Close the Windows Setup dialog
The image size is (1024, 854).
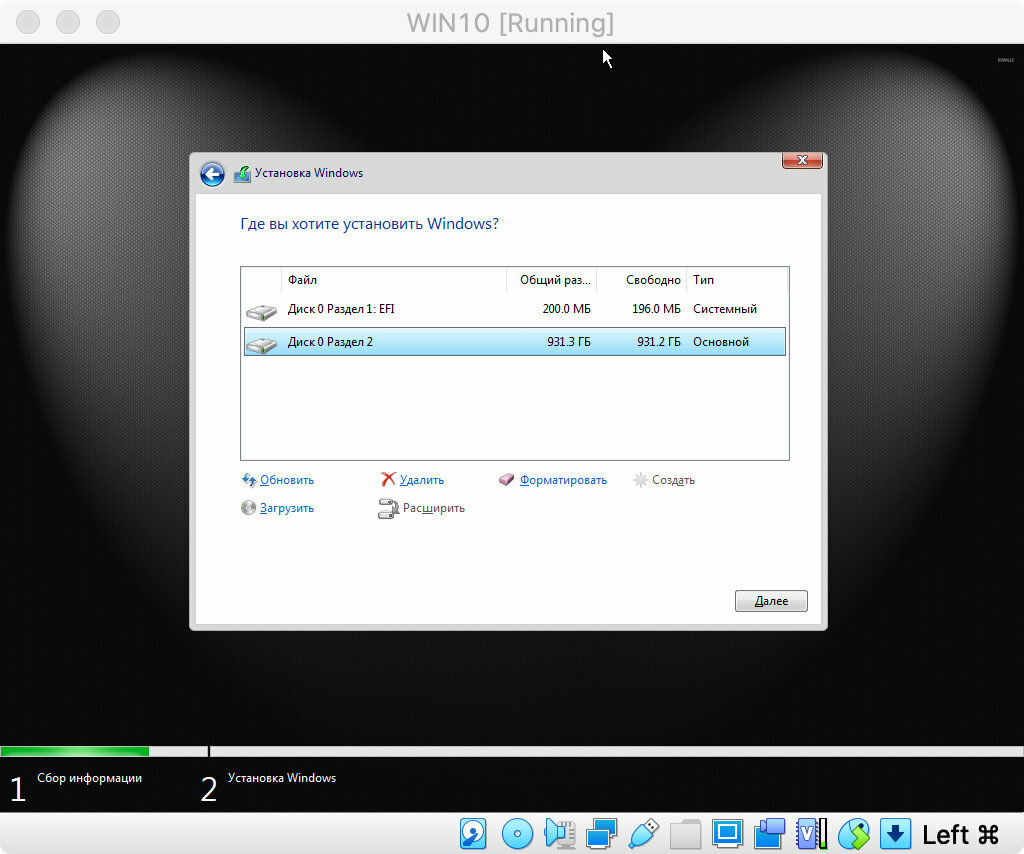click(x=802, y=160)
